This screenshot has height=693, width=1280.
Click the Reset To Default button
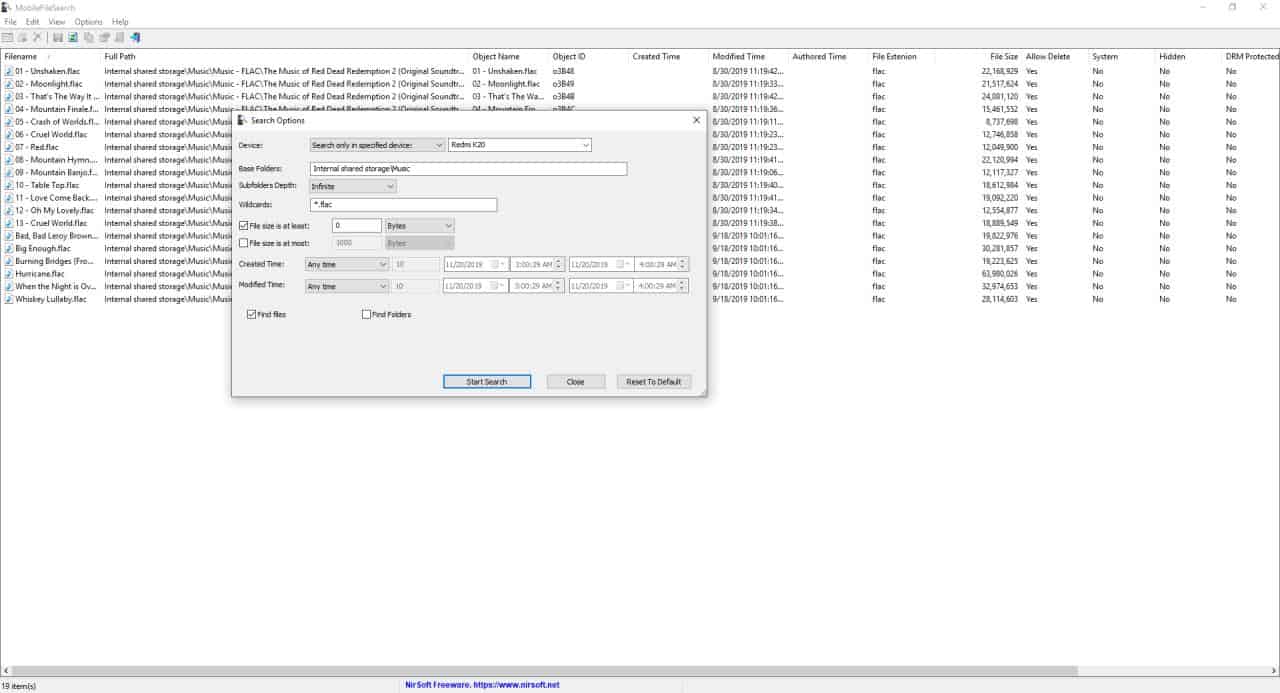tap(653, 381)
